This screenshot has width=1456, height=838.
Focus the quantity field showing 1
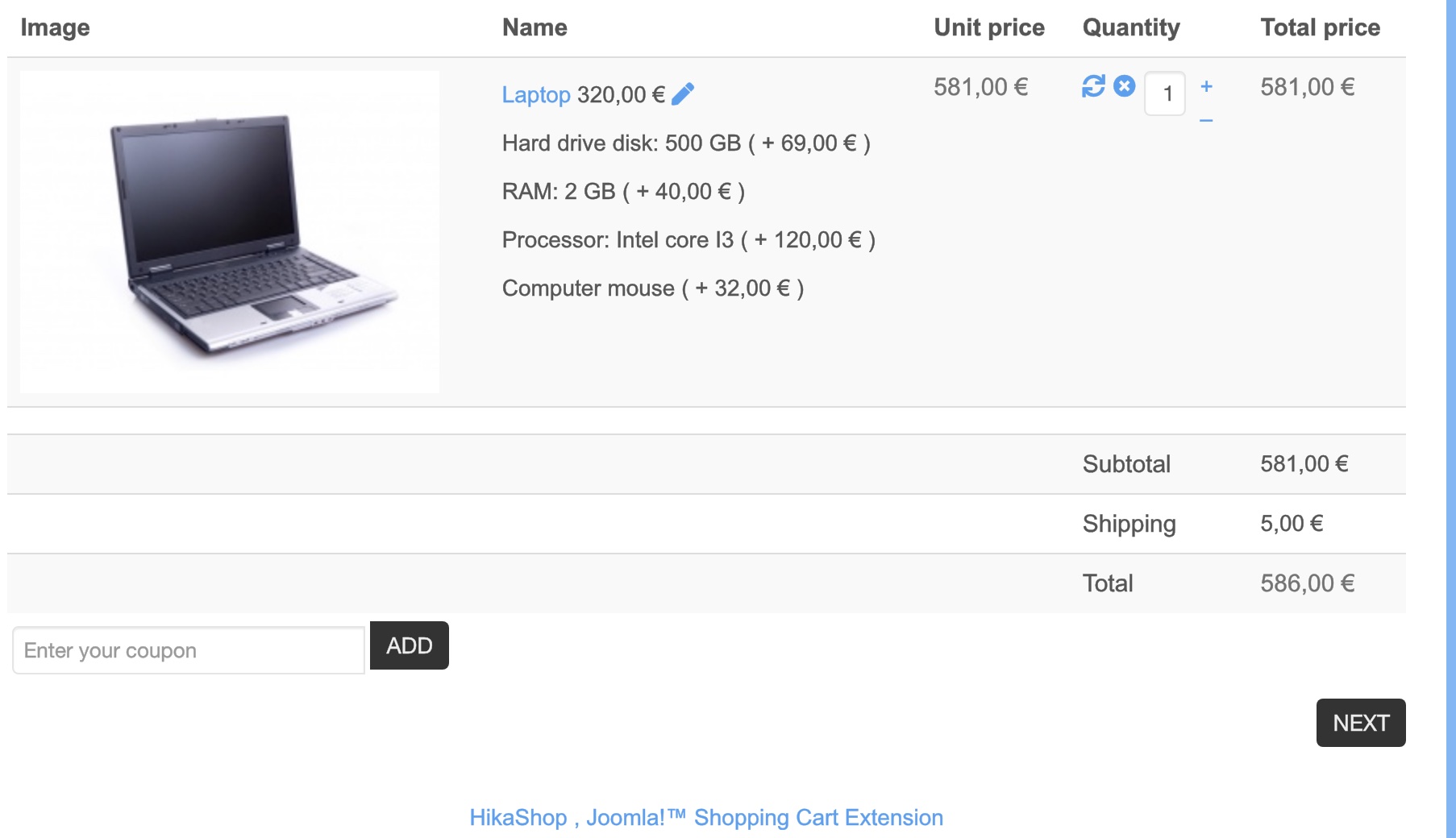coord(1164,93)
